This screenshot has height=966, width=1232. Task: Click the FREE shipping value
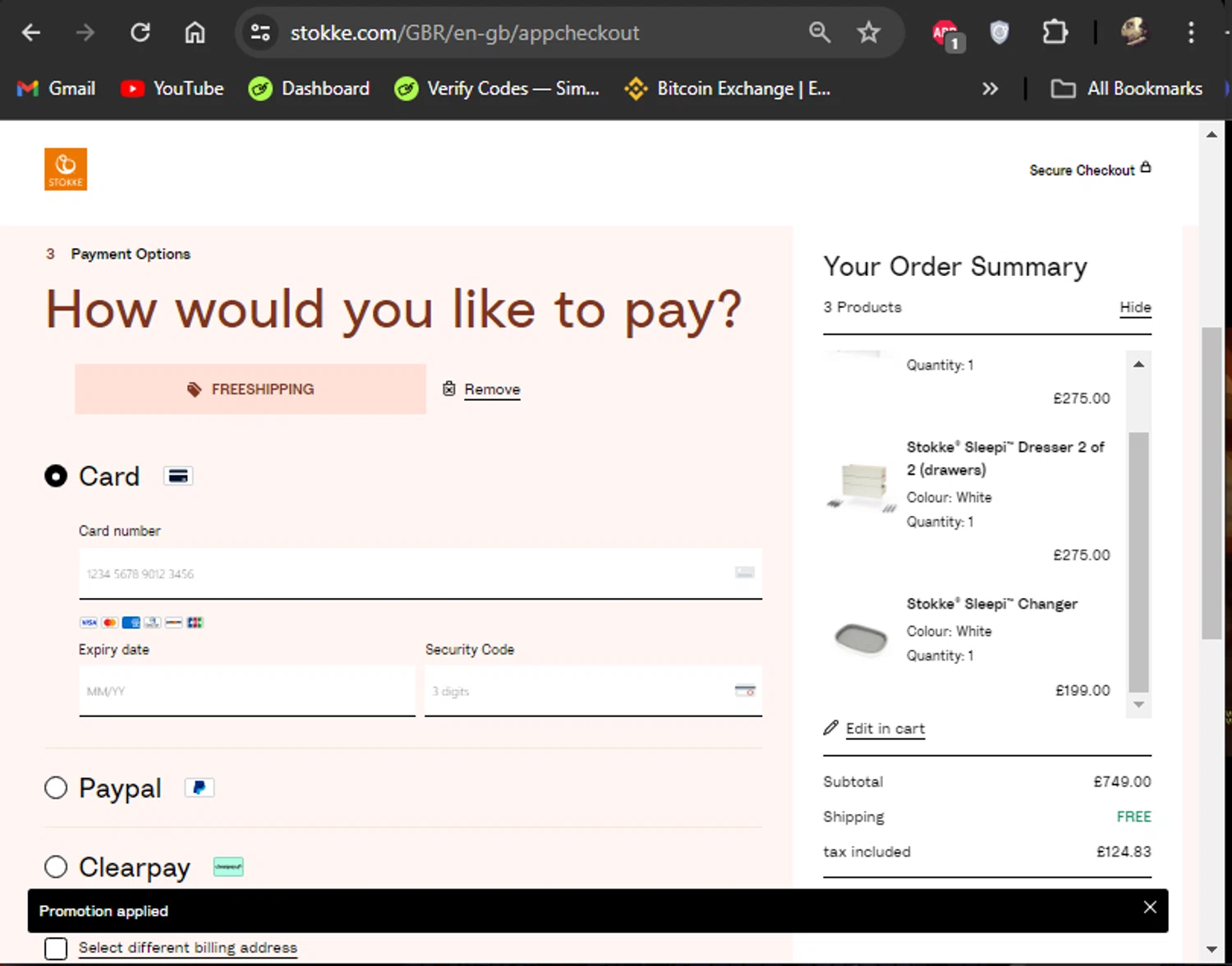pyautogui.click(x=1134, y=817)
